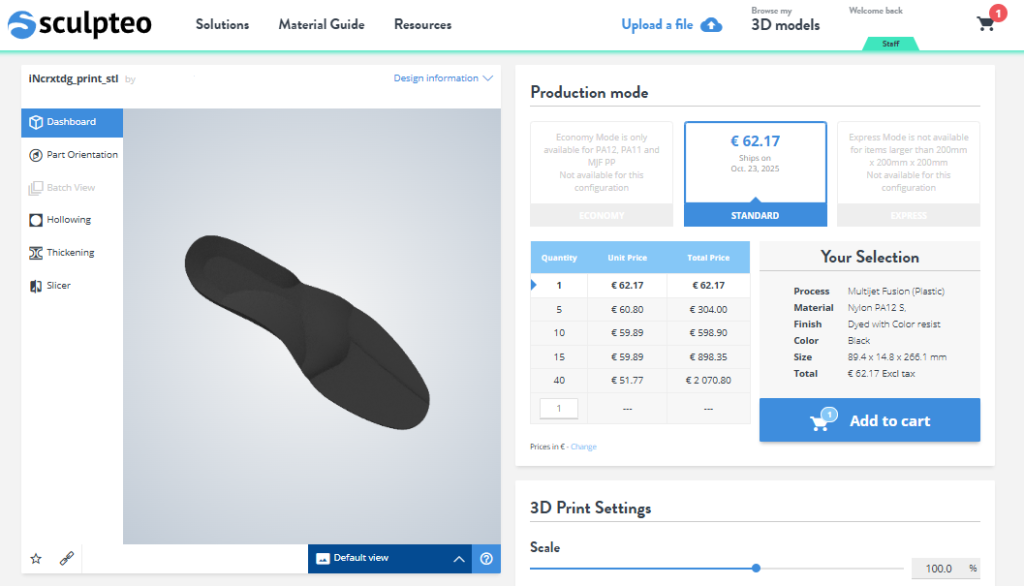
Task: Click the € 51.77 unit price cell
Action: tap(627, 380)
